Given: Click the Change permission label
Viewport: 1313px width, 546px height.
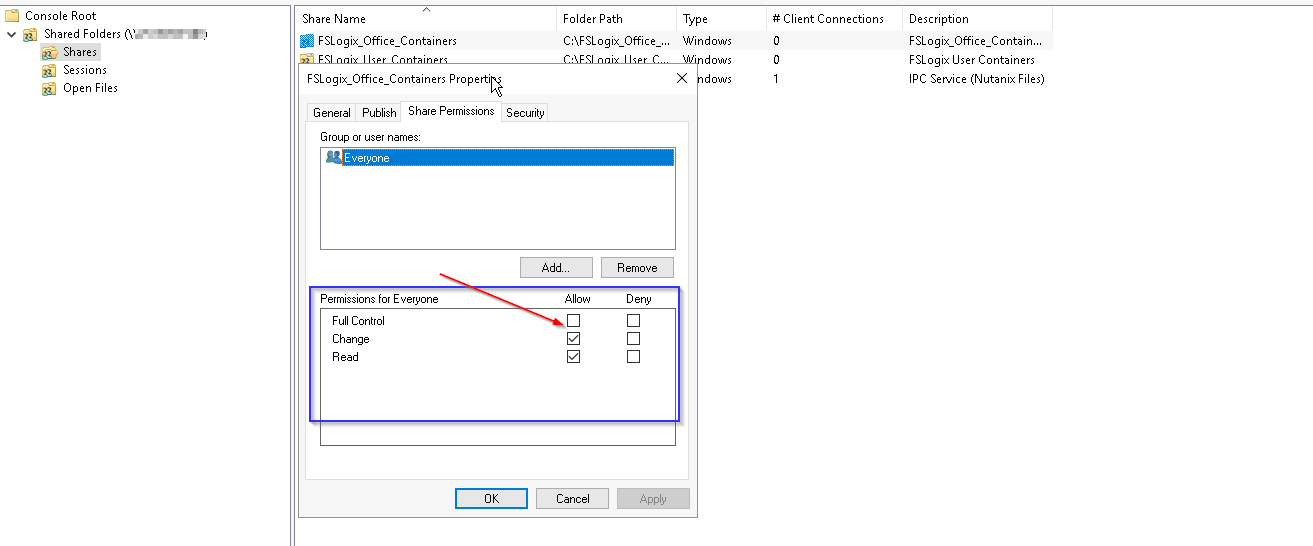Looking at the screenshot, I should pos(351,339).
